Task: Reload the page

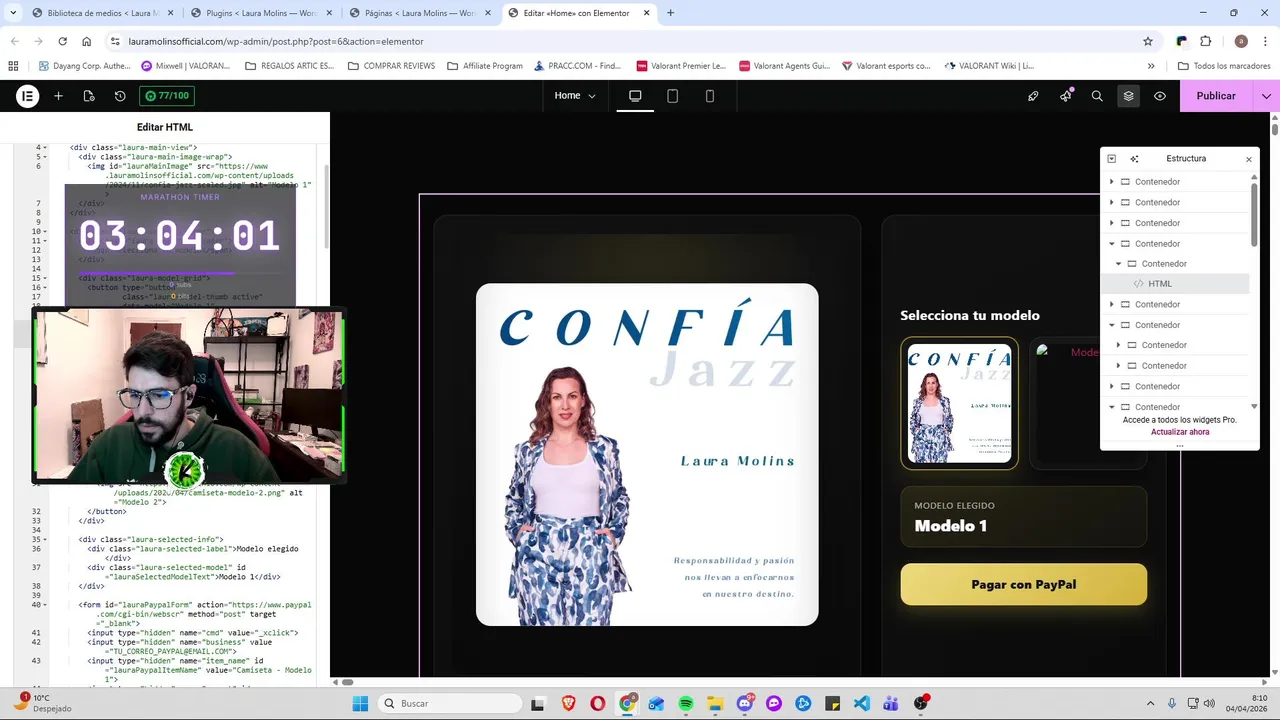Action: pyautogui.click(x=62, y=41)
